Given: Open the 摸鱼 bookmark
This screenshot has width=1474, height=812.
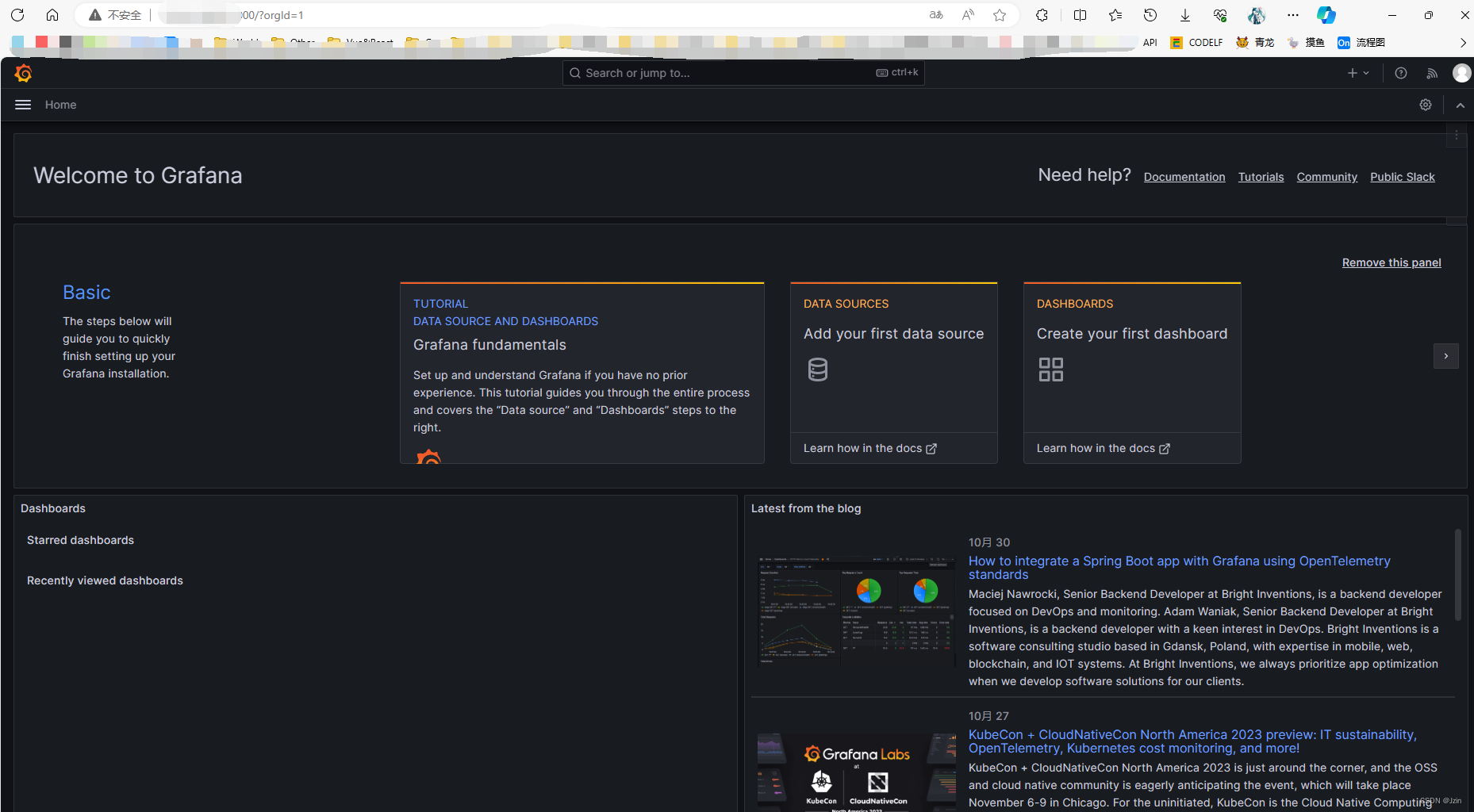Looking at the screenshot, I should point(1306,43).
